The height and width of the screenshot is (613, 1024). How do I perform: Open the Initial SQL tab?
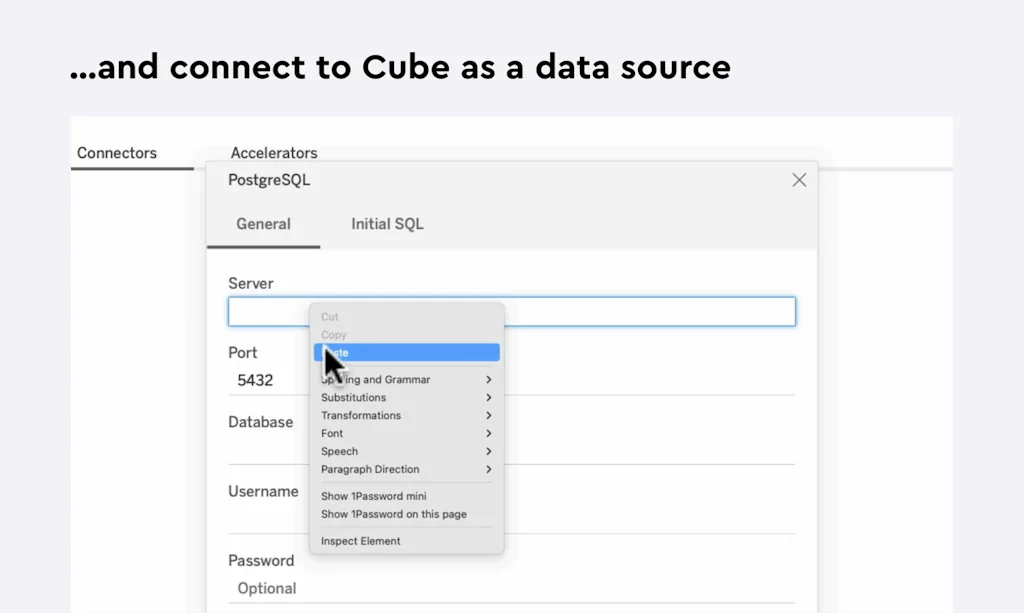[387, 224]
